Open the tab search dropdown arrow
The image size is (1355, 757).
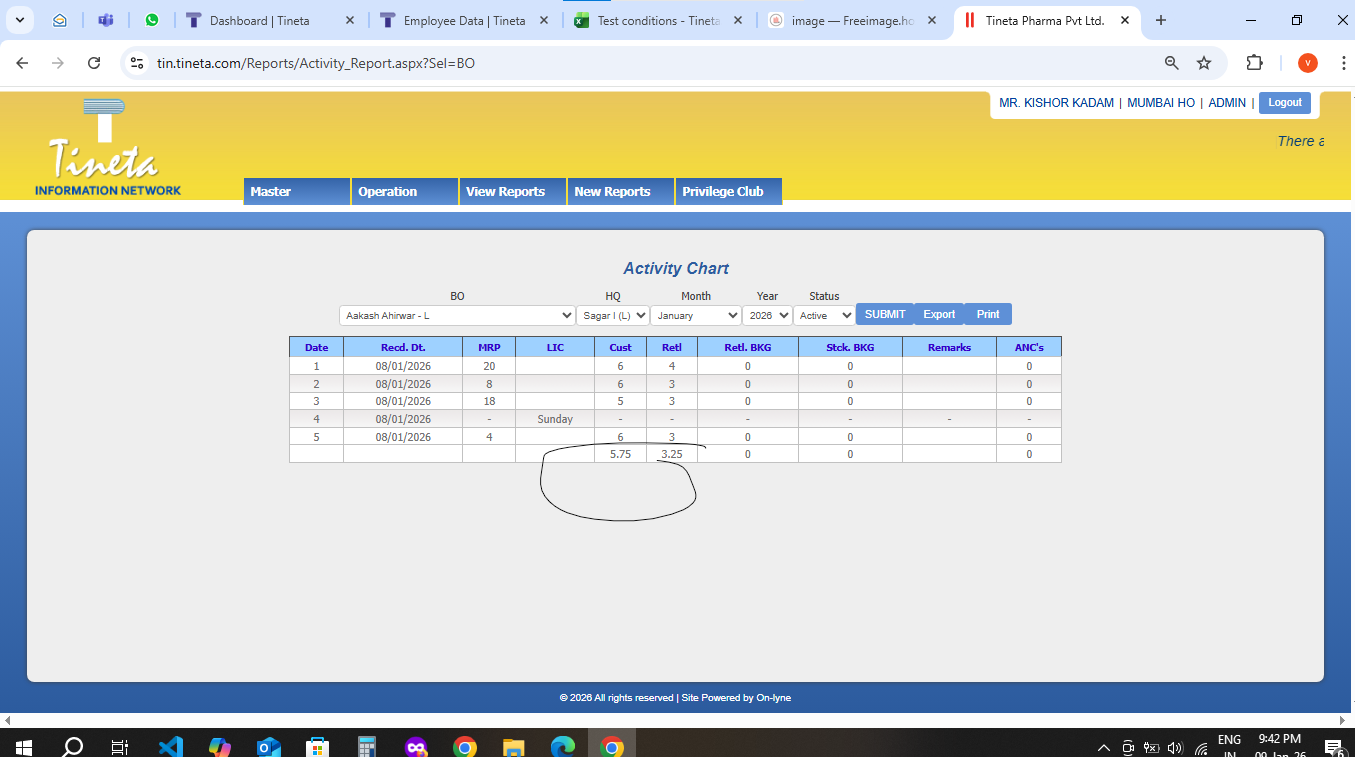click(x=20, y=20)
